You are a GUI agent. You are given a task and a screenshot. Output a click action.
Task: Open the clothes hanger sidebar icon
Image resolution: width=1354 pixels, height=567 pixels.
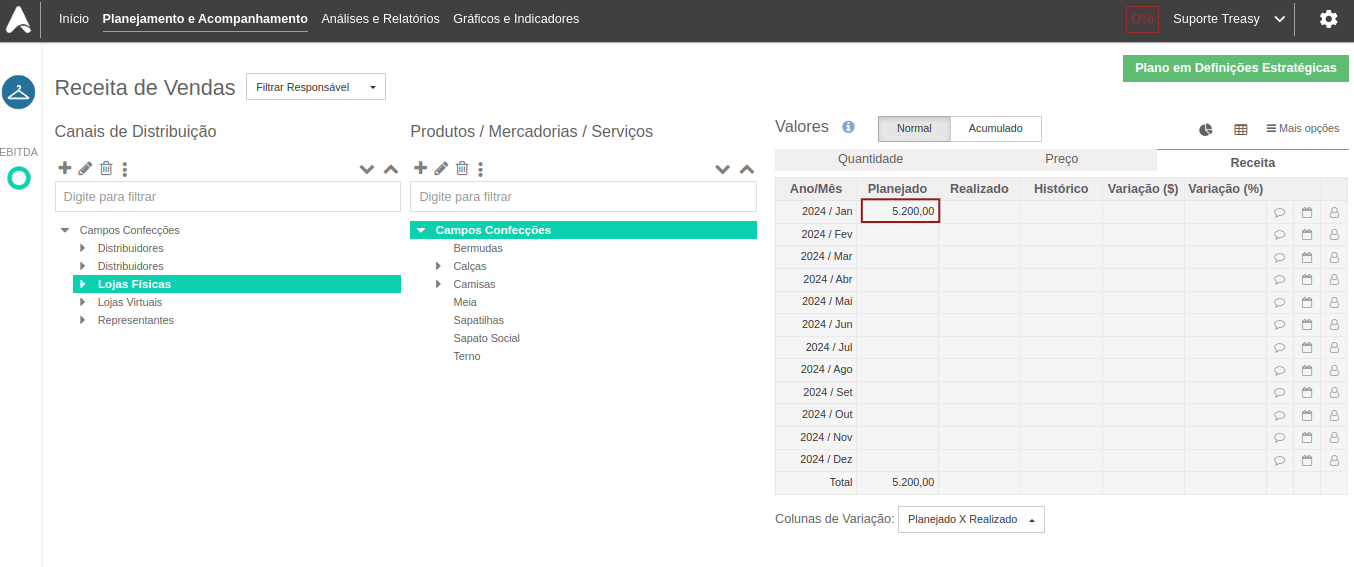[18, 92]
